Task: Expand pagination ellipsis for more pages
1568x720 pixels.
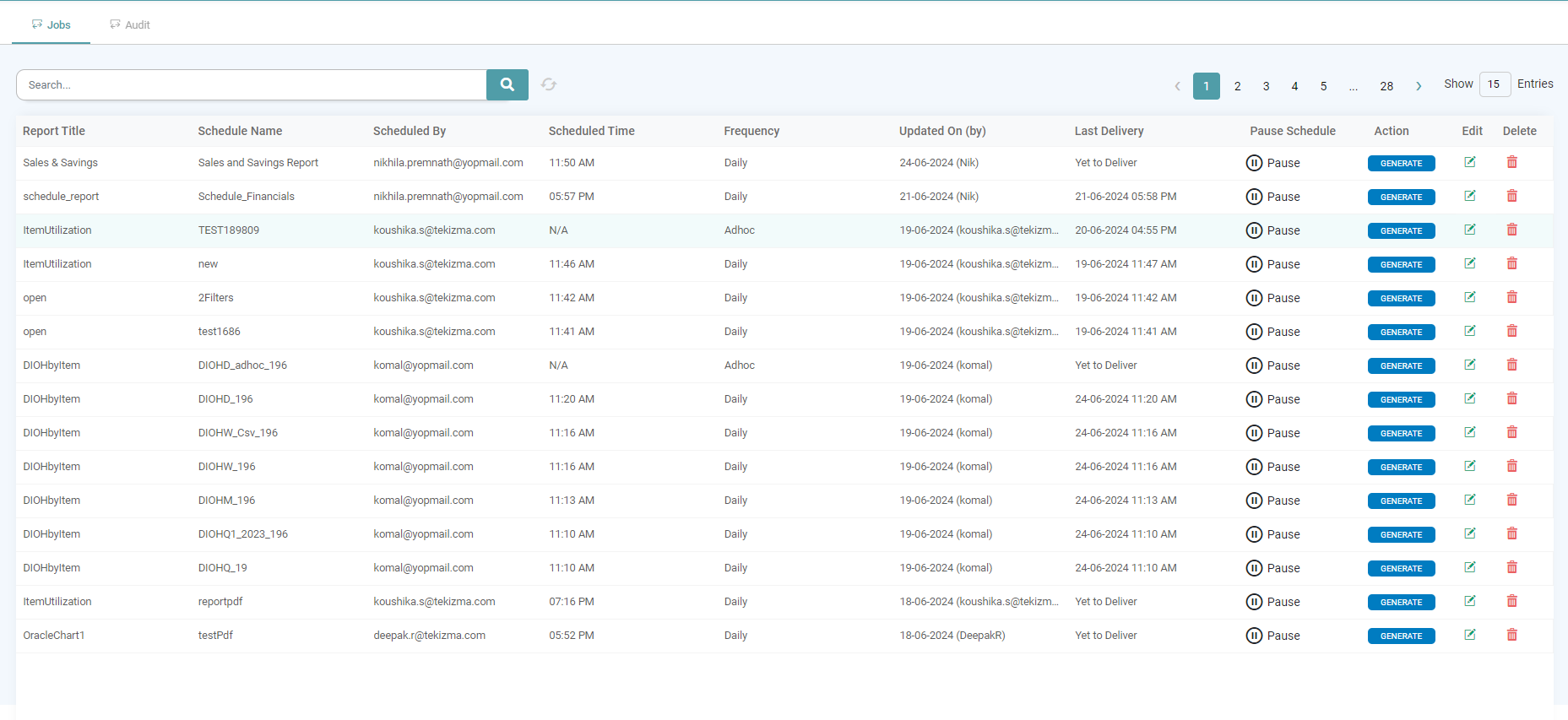Action: click(x=1353, y=86)
